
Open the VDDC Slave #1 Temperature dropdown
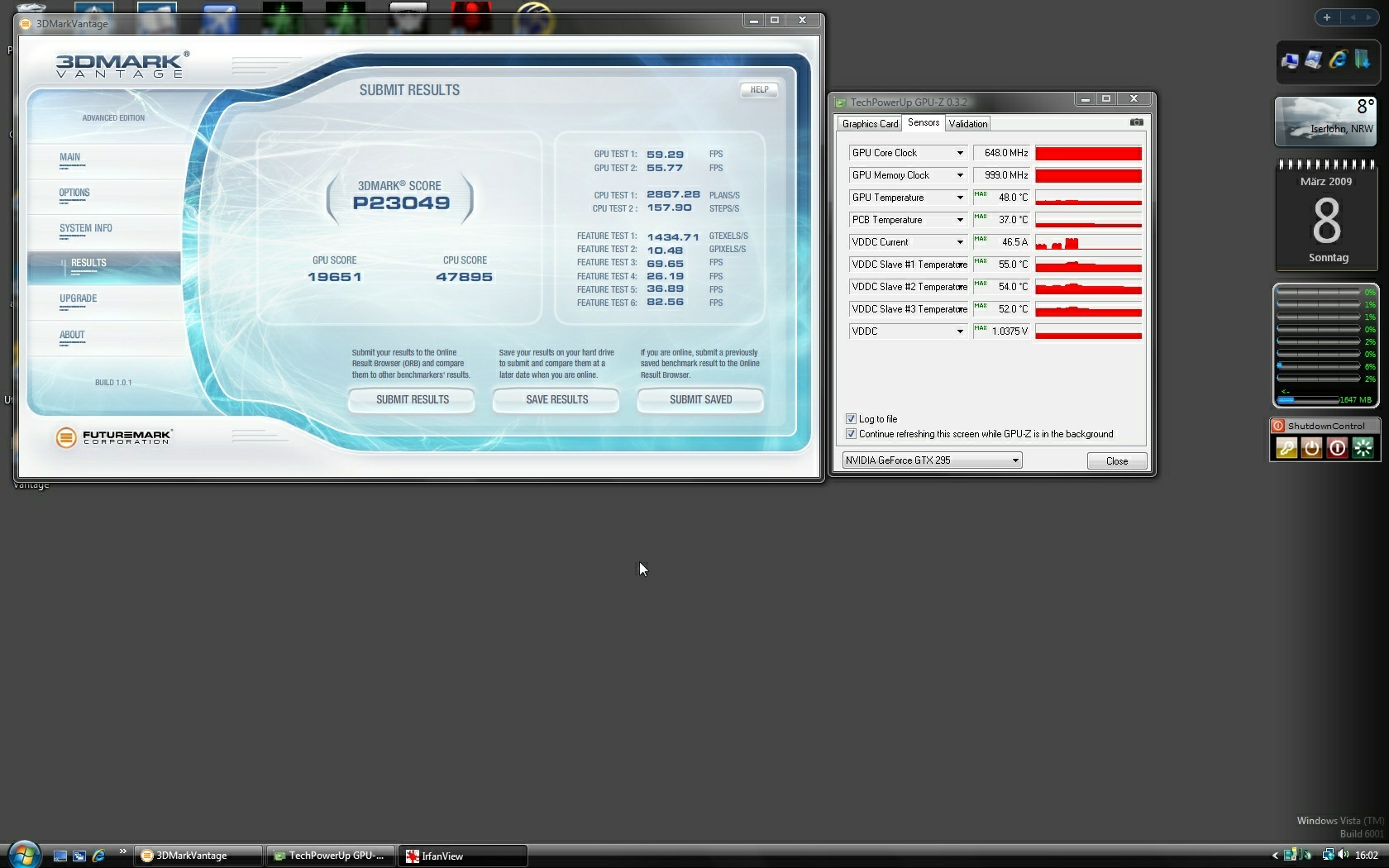click(x=960, y=265)
